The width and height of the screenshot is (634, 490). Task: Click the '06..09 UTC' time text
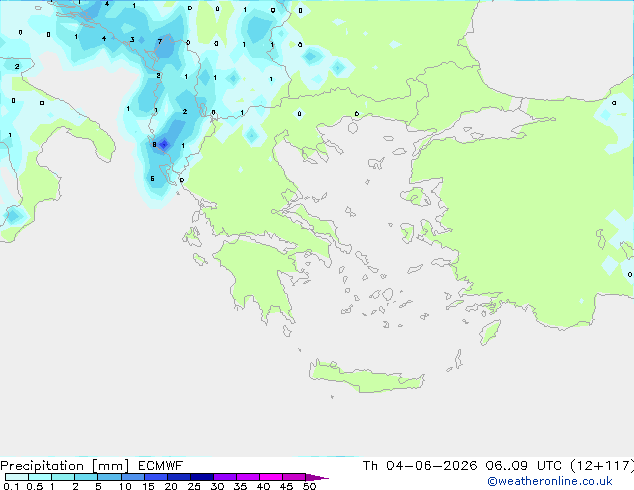pos(524,466)
